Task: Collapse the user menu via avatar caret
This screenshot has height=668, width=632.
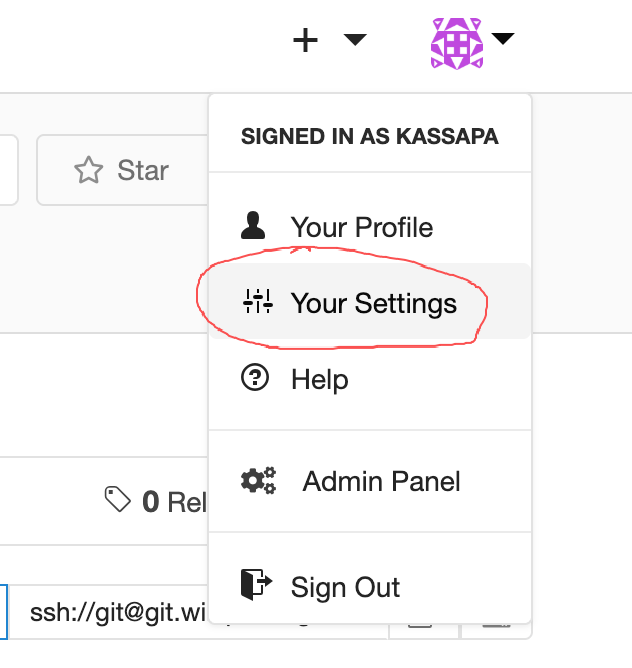Action: (x=503, y=40)
